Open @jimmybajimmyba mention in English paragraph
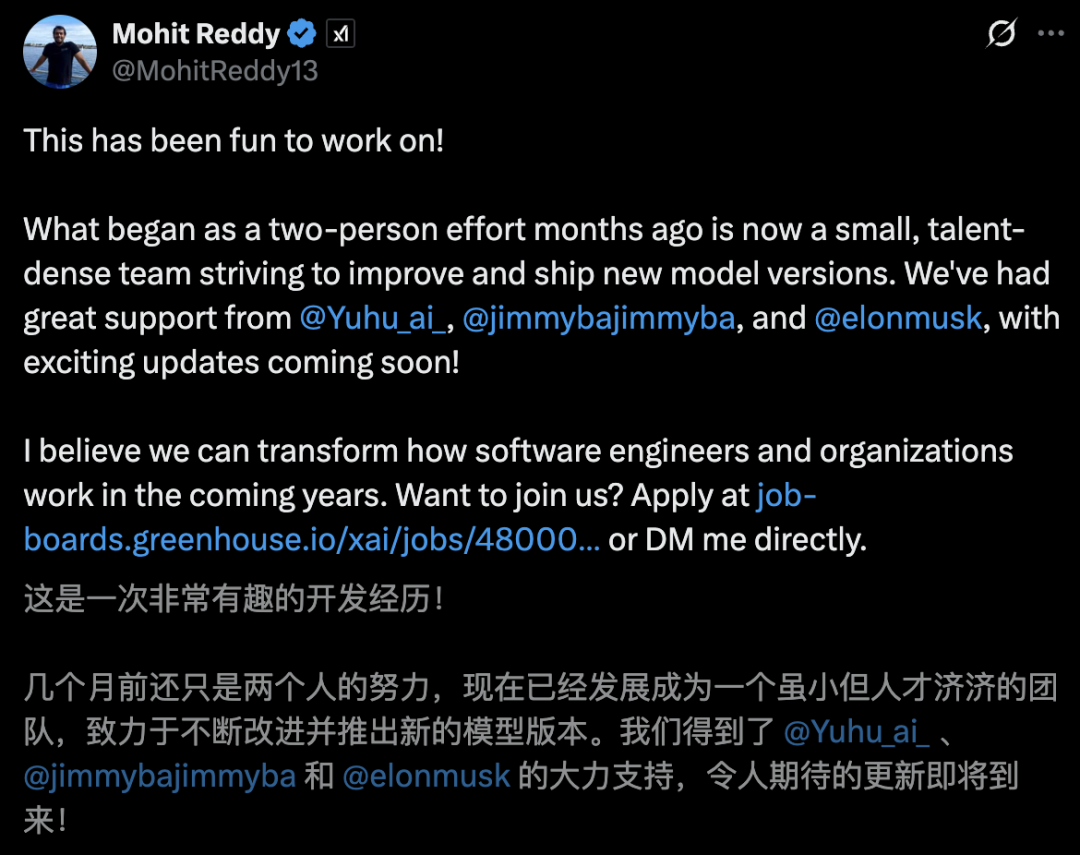The height and width of the screenshot is (855, 1080). pos(599,318)
